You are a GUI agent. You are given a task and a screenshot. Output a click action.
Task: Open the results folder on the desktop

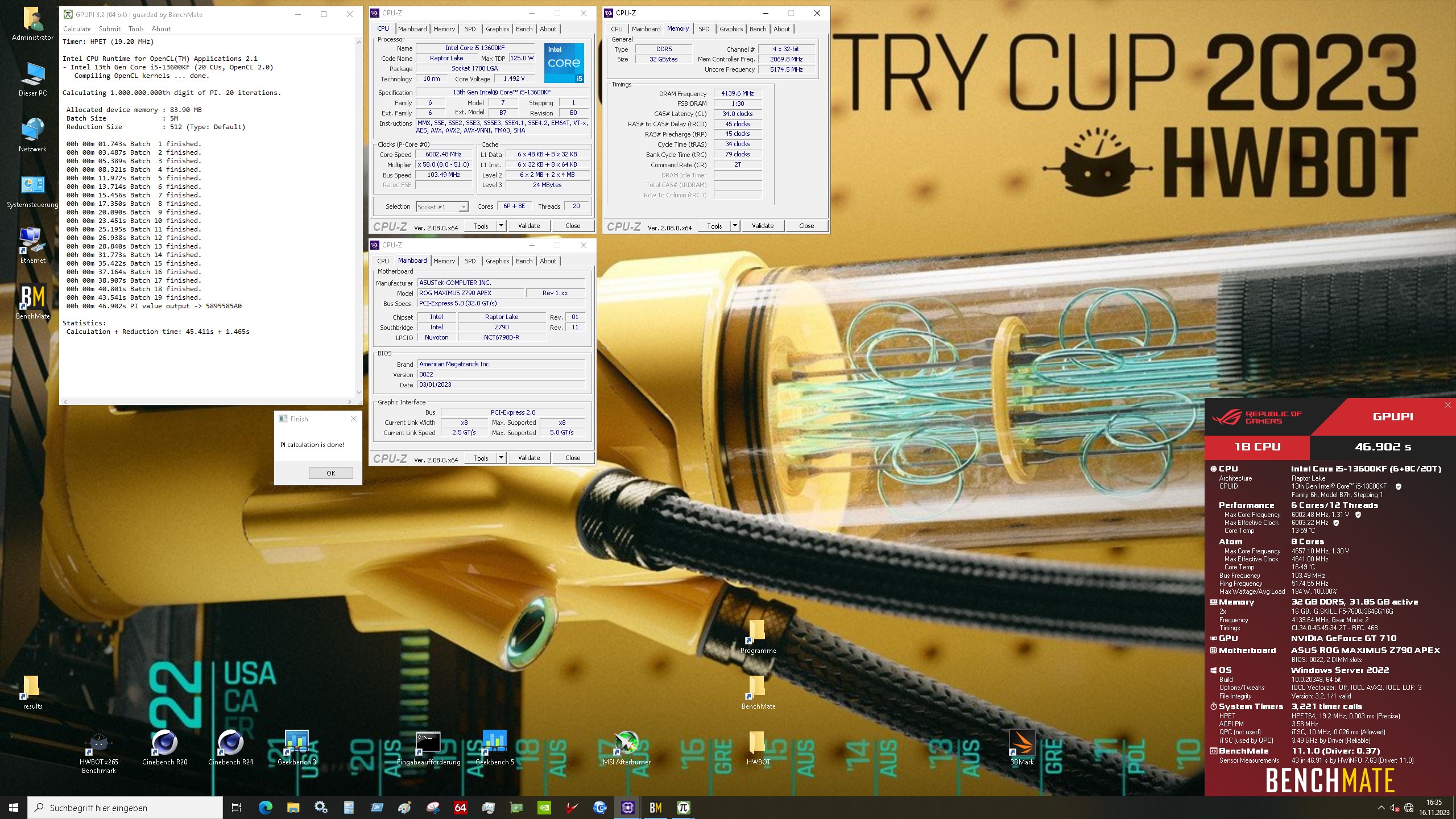point(32,692)
